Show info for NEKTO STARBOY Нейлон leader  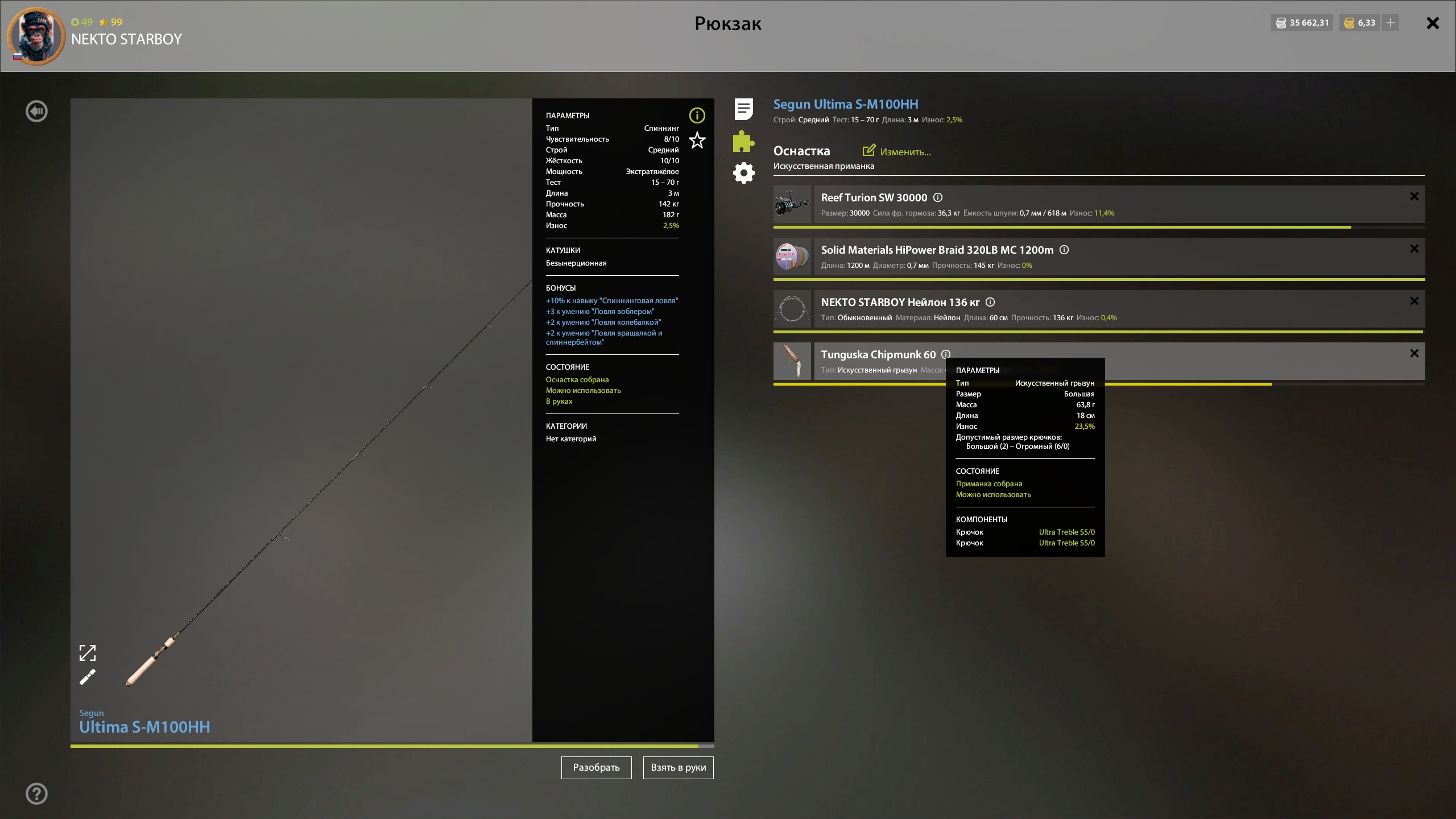[990, 302]
